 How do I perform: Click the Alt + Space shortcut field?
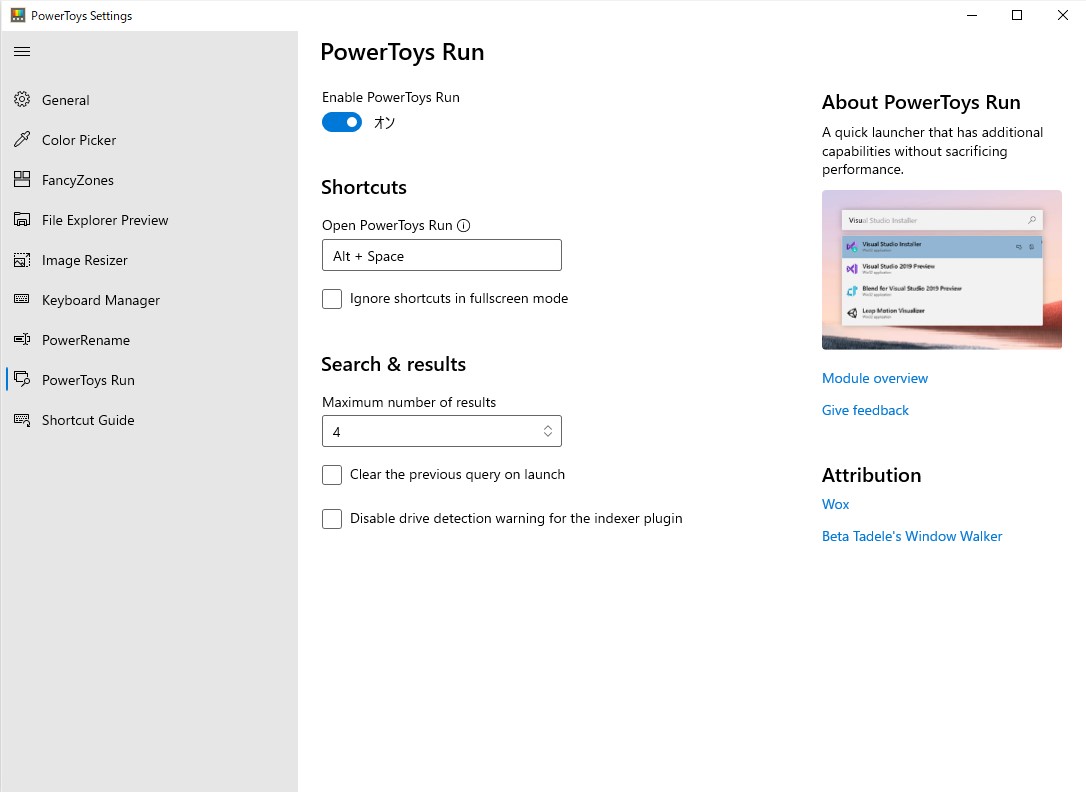pos(441,255)
